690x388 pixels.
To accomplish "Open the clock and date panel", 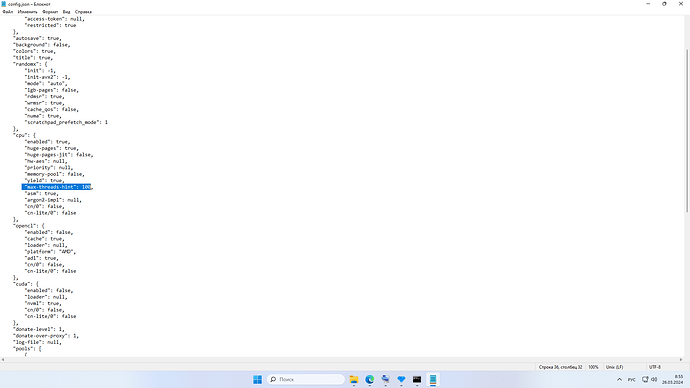I will pyautogui.click(x=673, y=379).
